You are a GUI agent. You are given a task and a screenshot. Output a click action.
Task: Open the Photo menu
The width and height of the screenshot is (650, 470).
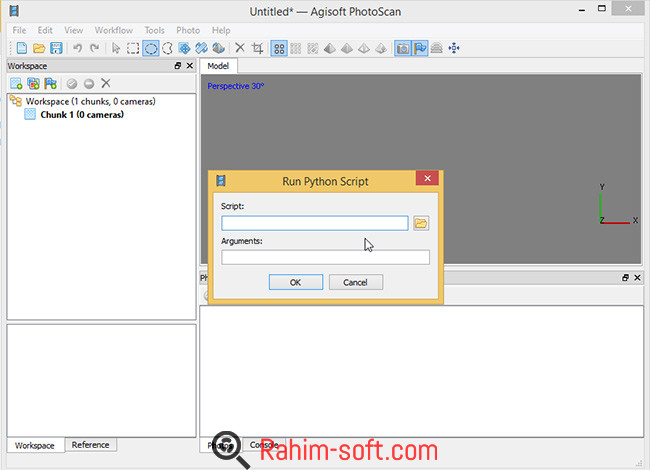[x=188, y=30]
